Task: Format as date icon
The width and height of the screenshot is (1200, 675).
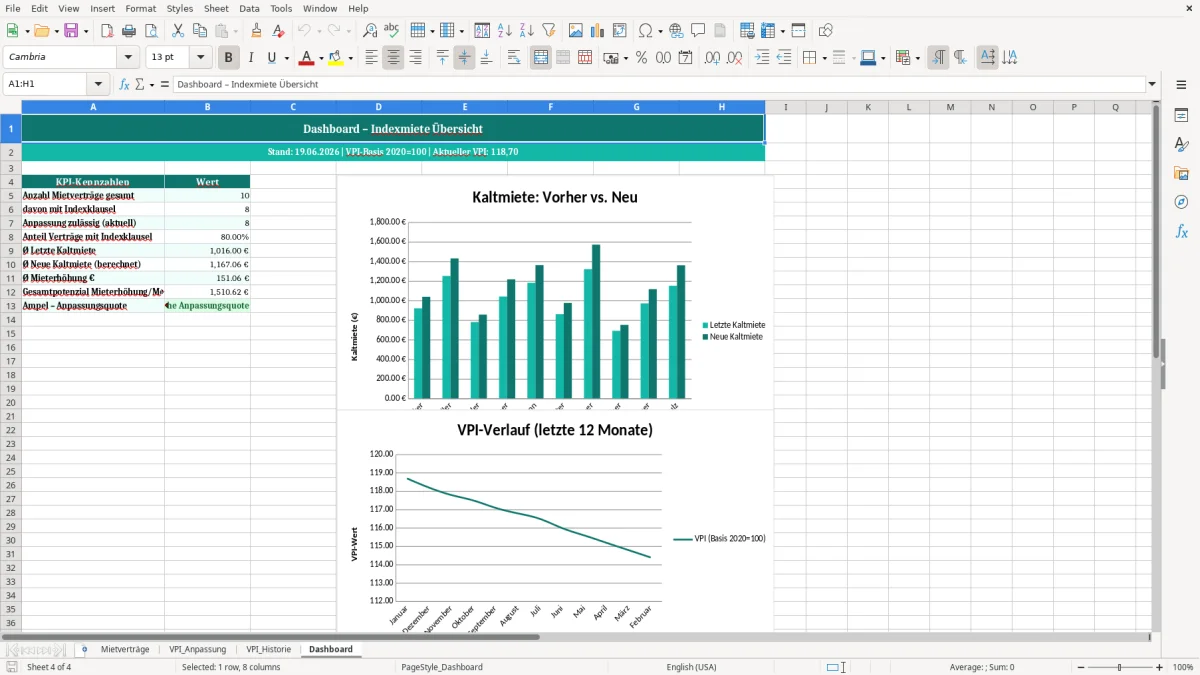Action: tap(686, 58)
